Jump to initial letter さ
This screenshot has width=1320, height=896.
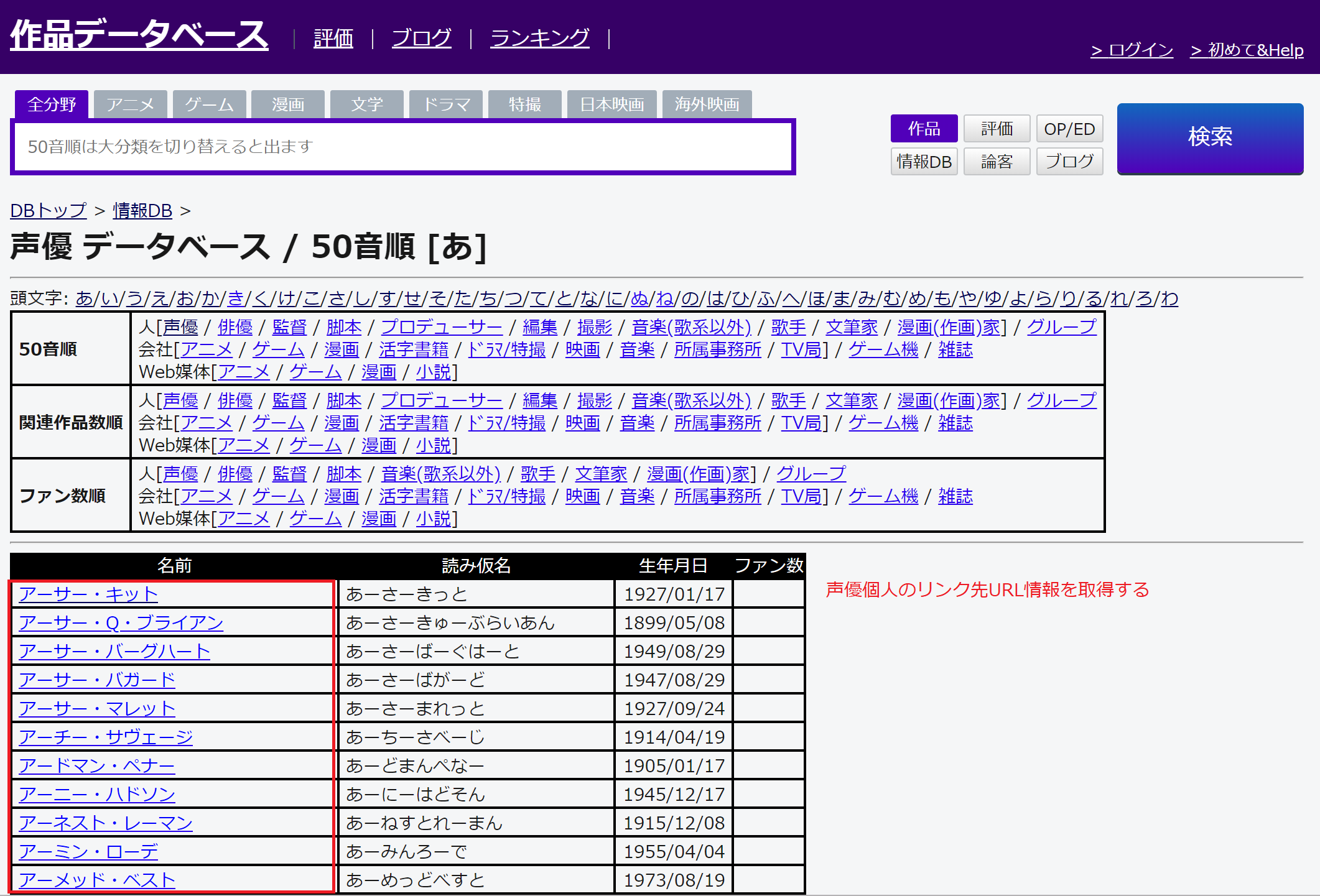337,298
